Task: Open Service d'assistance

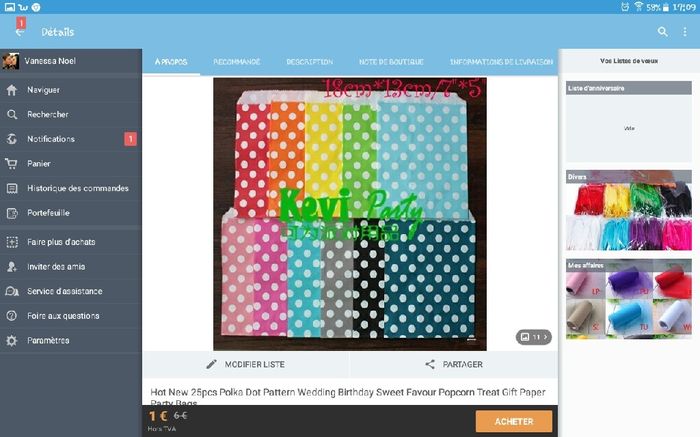Action: 71,291
